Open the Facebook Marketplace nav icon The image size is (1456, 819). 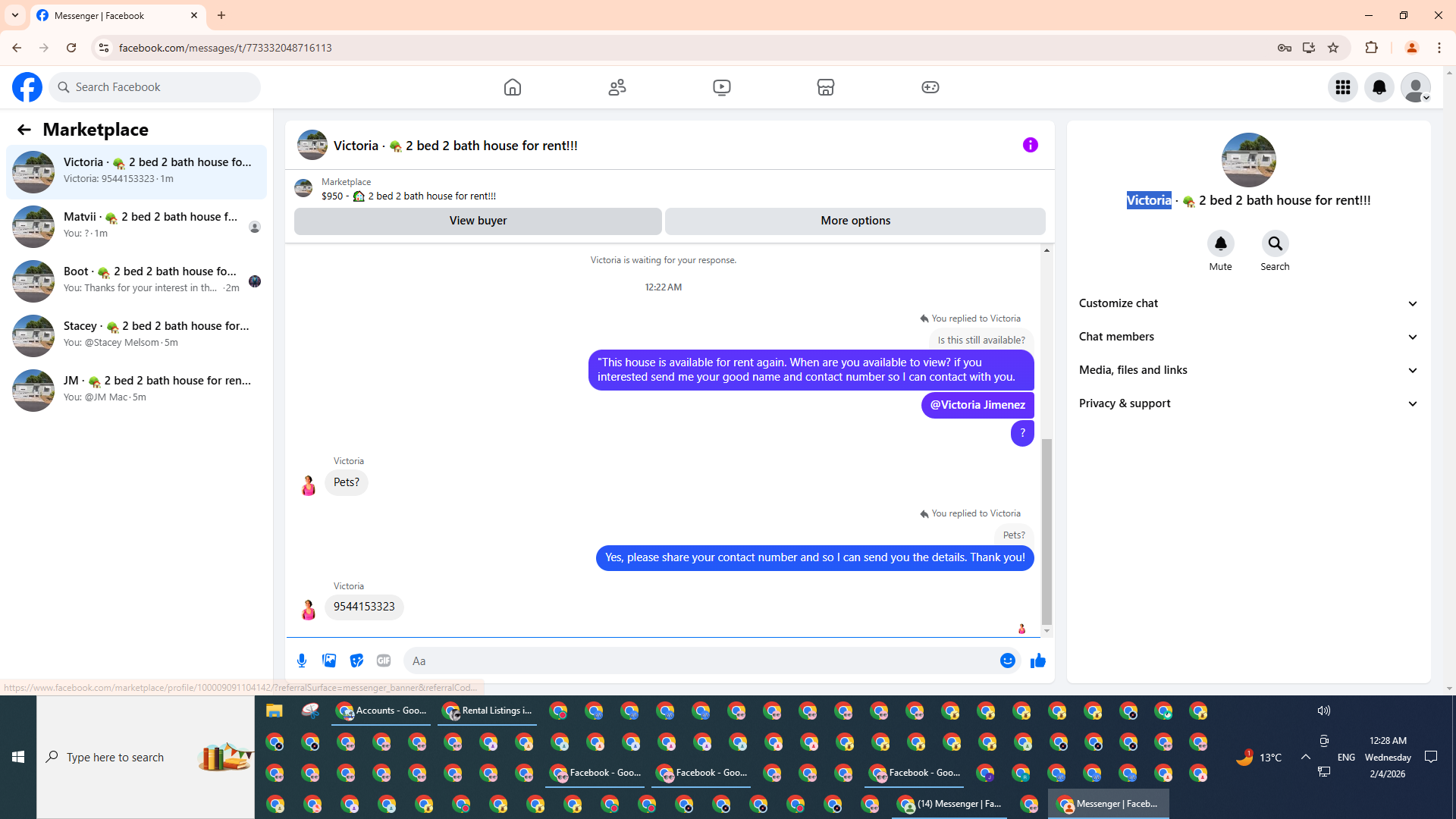point(825,87)
